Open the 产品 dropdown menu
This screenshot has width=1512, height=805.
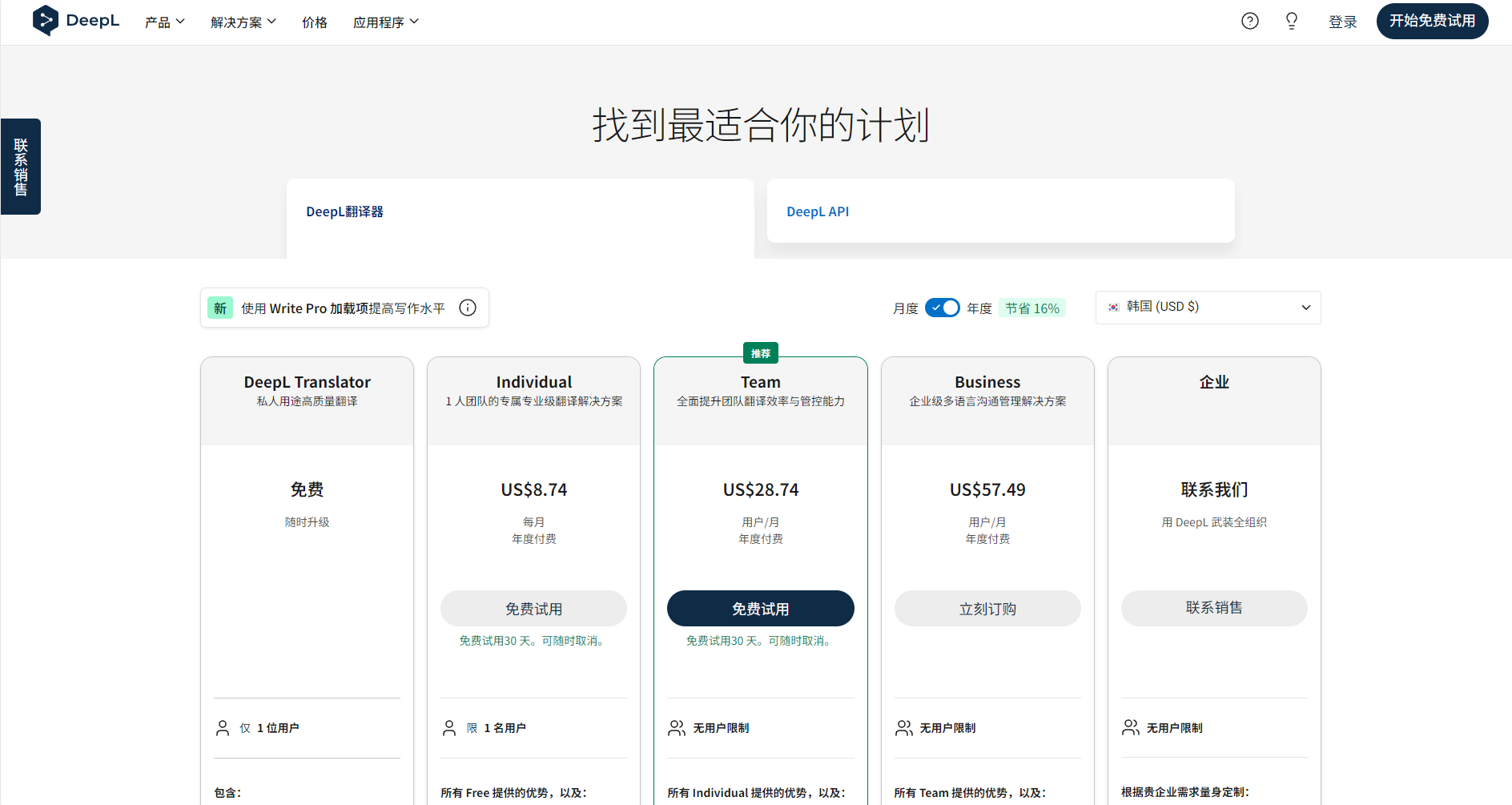164,22
